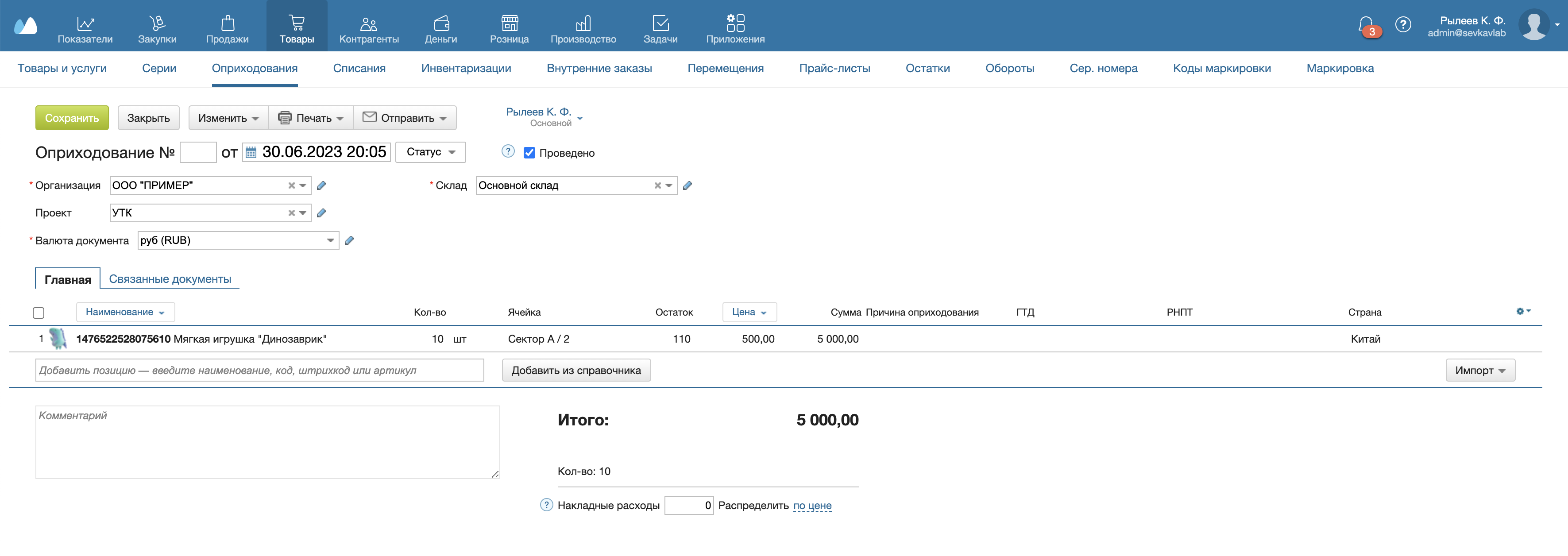Click the edit pencil next to Склад

pyautogui.click(x=687, y=186)
